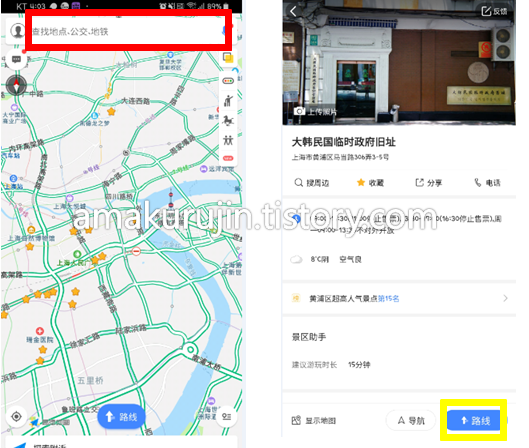Open the map layers icon

228,58
